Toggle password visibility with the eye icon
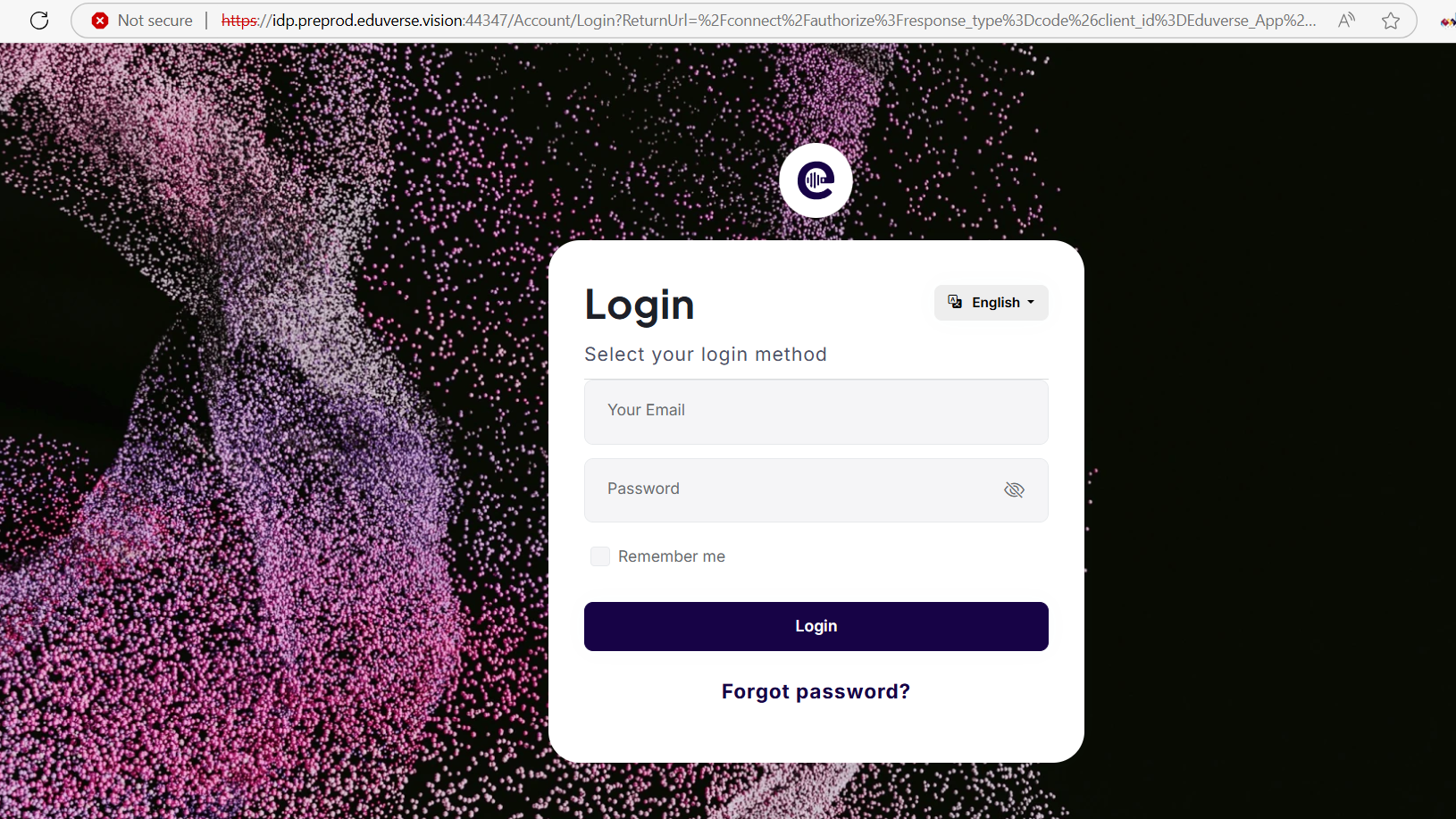The height and width of the screenshot is (819, 1456). pyautogui.click(x=1014, y=489)
